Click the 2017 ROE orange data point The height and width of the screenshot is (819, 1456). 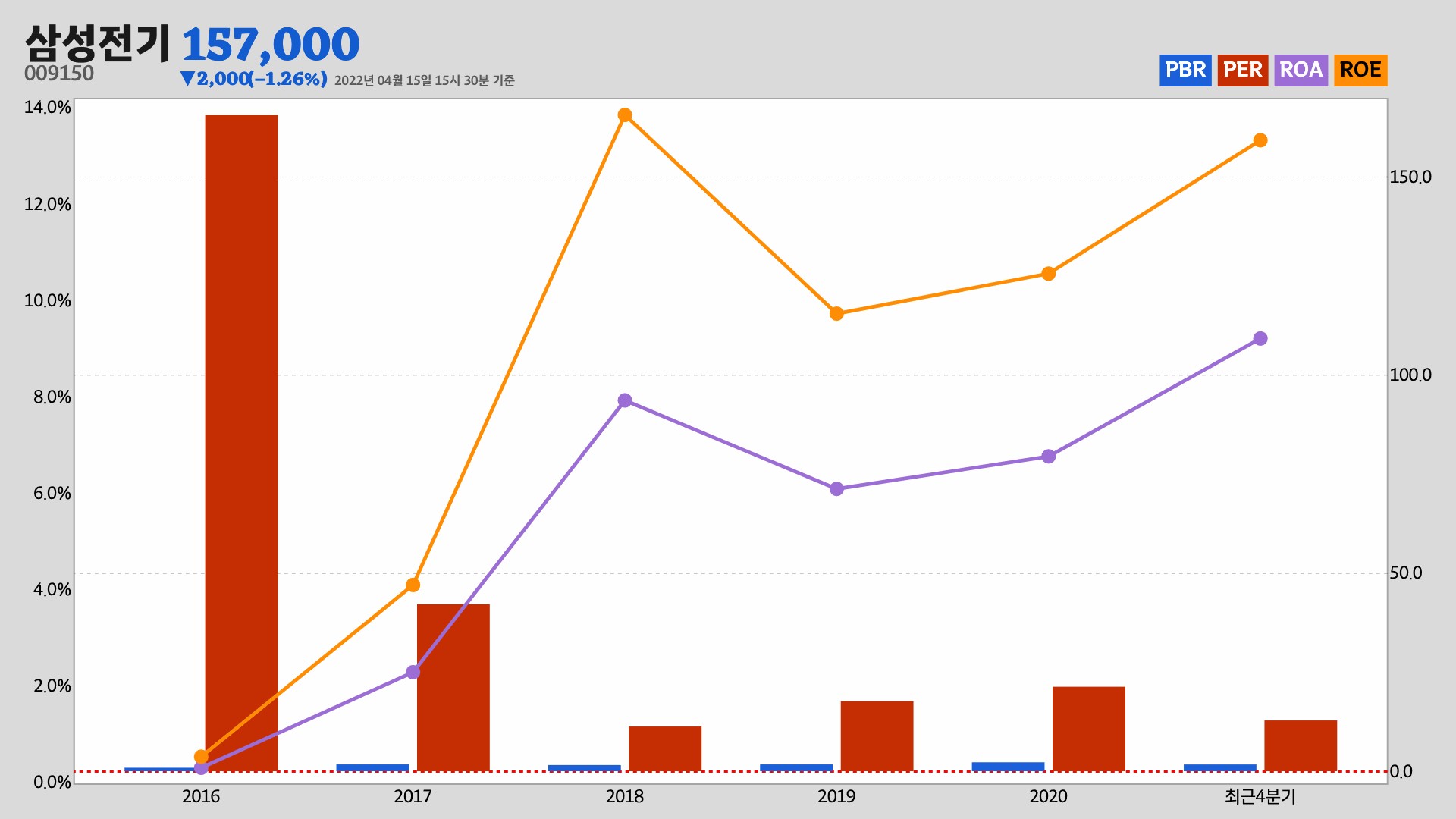pos(413,585)
